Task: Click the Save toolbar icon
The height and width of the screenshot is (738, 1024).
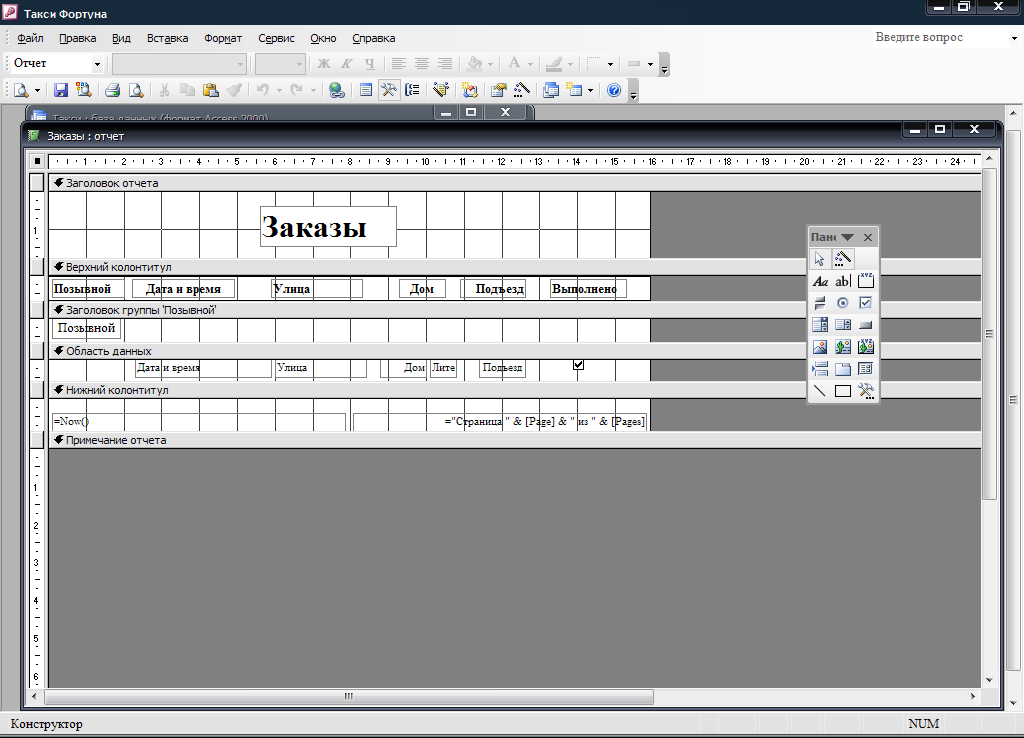Action: (x=61, y=90)
